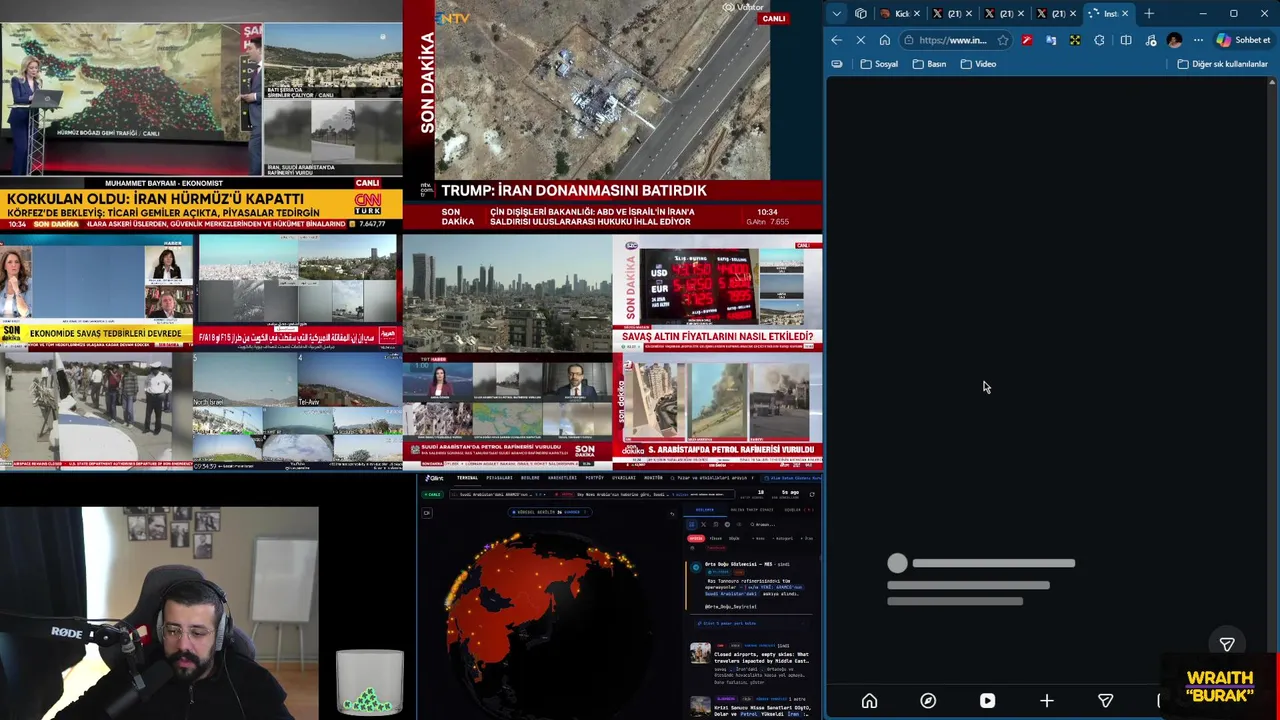The height and width of the screenshot is (720, 1280).
Task: Click the Closed airports, empty skies headline
Action: (761, 659)
